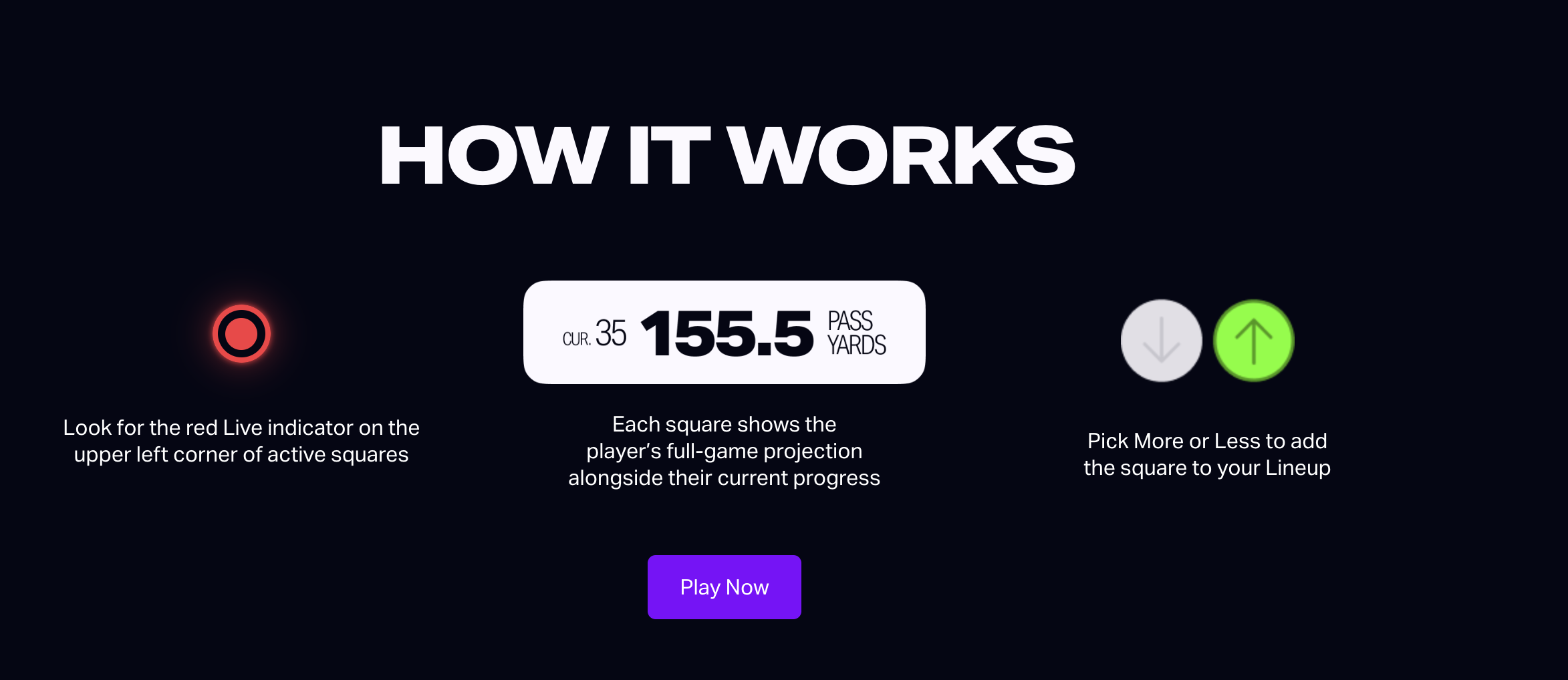Click the word WORKS in the heading
This screenshot has width=1568, height=680.
click(x=901, y=156)
